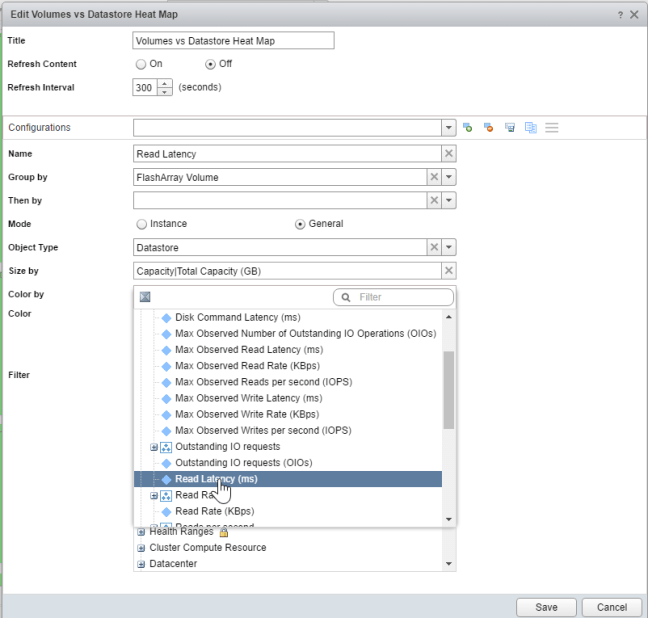
Task: Open the Group by dropdown arrow
Action: 449,177
